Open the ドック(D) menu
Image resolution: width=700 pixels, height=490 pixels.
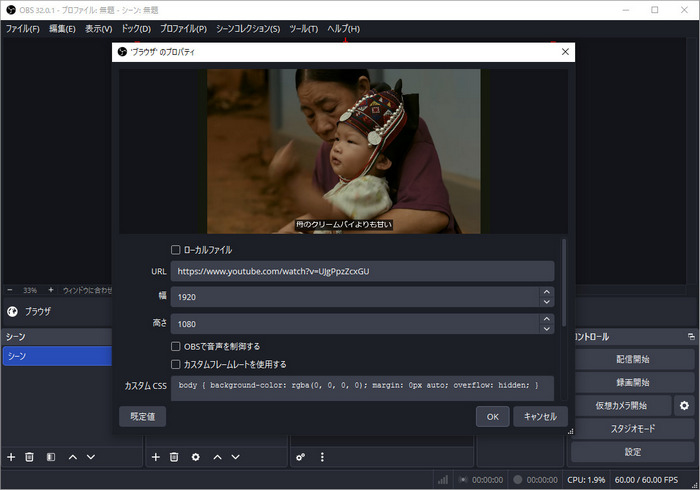(x=136, y=29)
